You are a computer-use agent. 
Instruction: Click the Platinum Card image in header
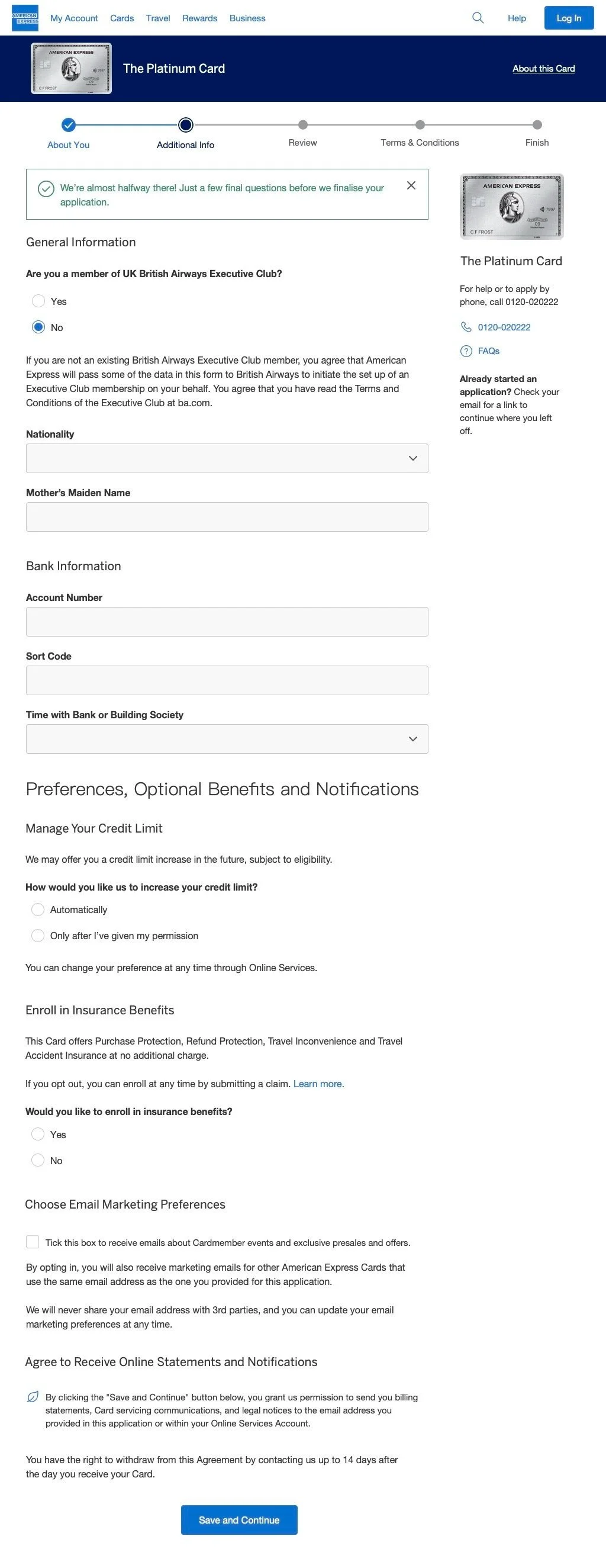tap(71, 68)
